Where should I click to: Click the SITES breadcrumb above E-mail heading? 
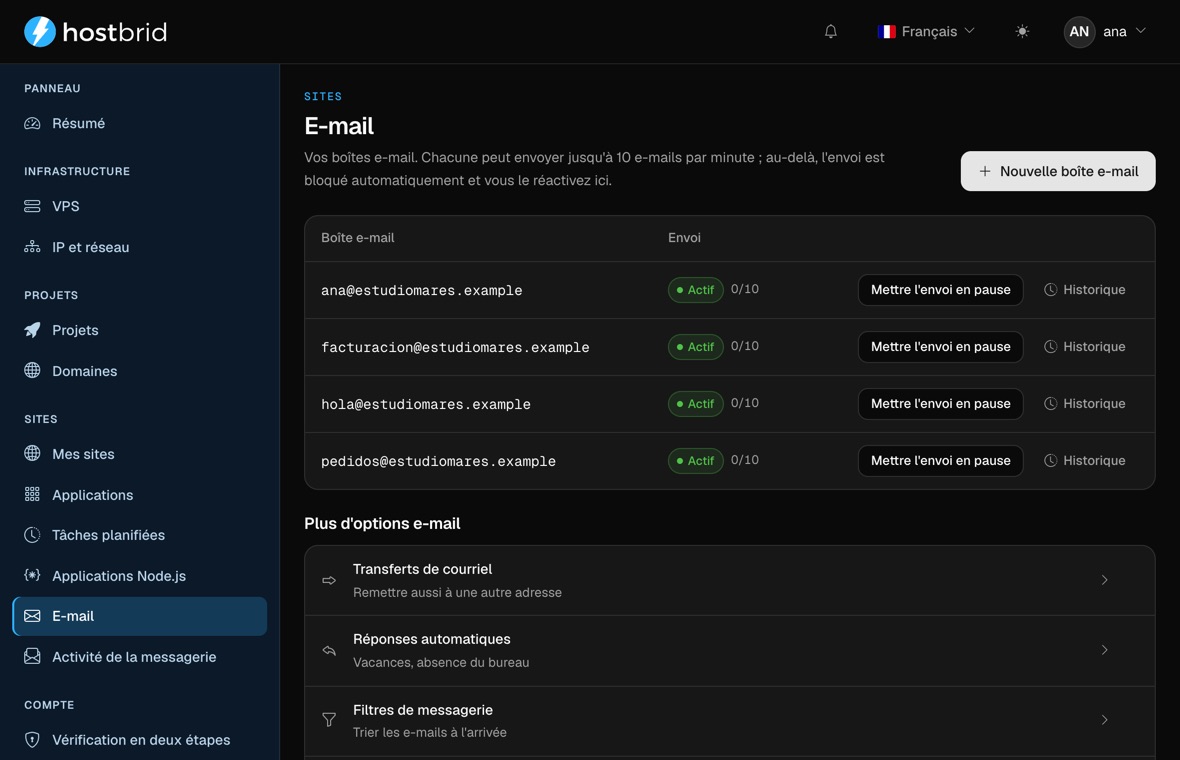[x=323, y=96]
